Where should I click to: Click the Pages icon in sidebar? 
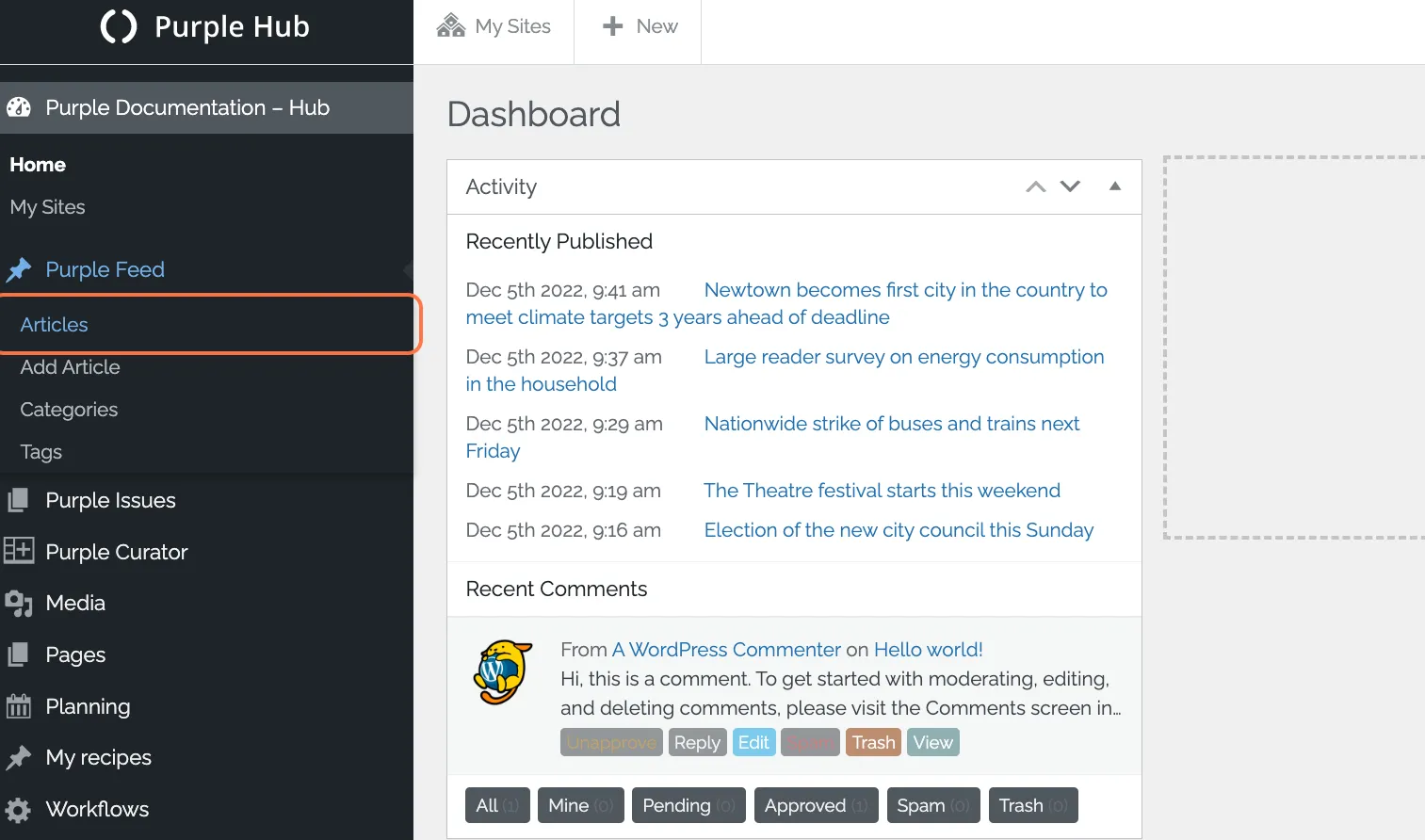[18, 654]
